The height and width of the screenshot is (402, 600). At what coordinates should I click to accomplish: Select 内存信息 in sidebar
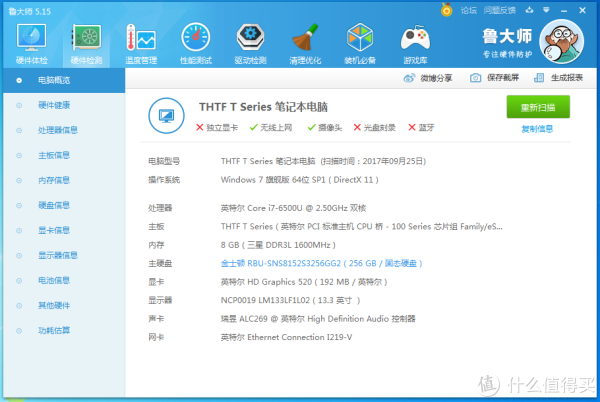click(x=64, y=180)
